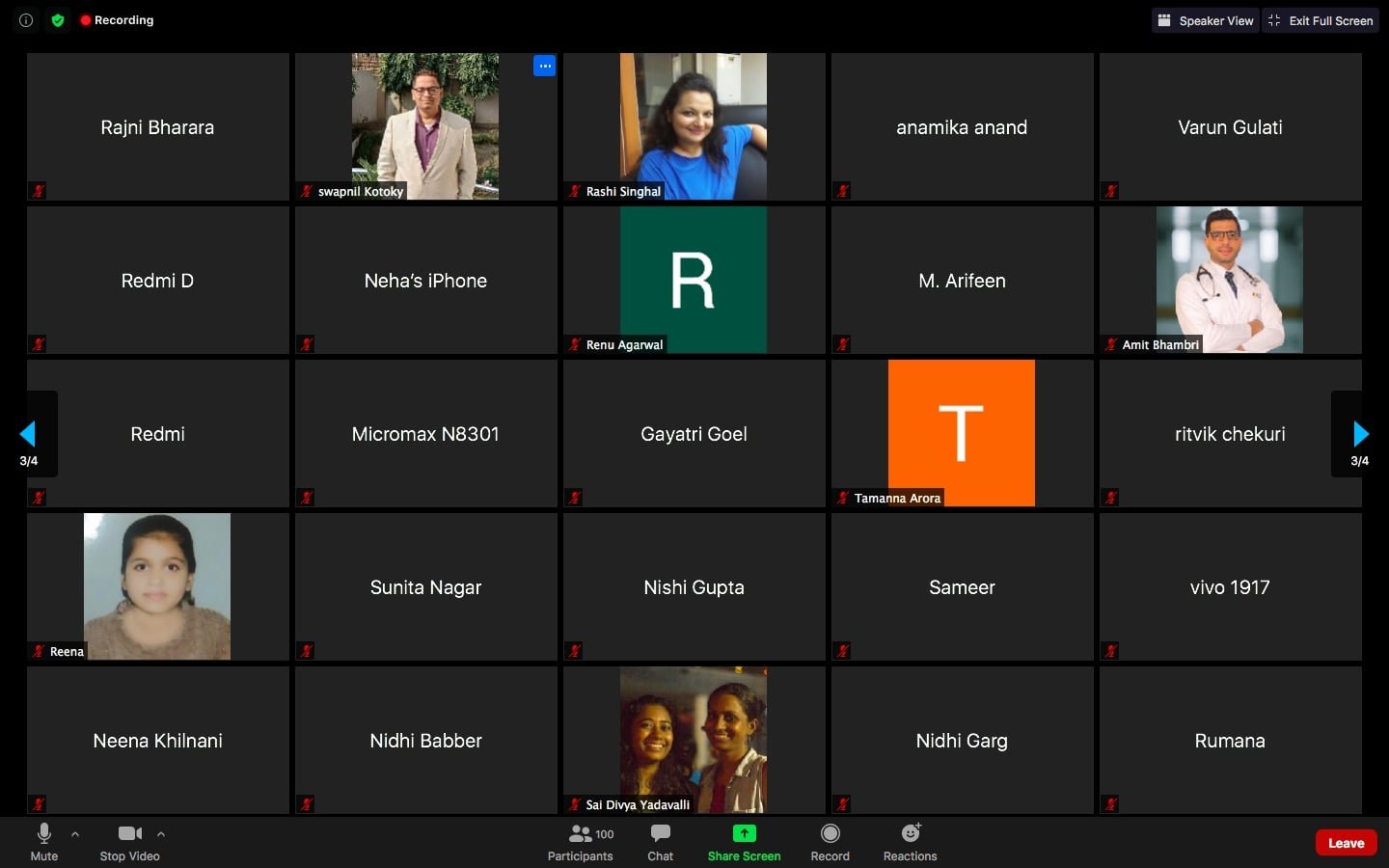Go to previous gallery page with left arrow
The height and width of the screenshot is (868, 1389).
pyautogui.click(x=28, y=434)
